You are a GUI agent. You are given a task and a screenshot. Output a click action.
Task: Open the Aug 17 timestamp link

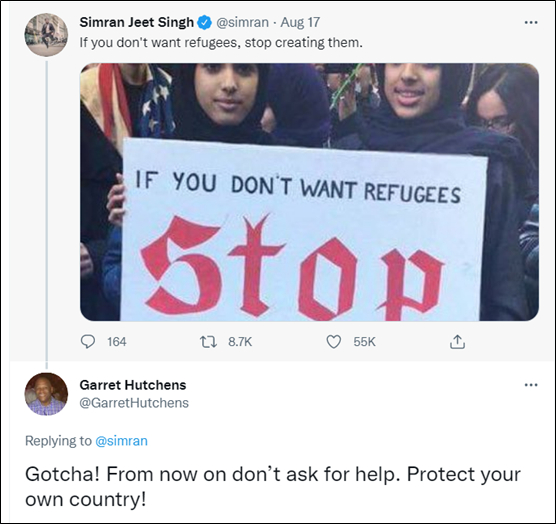pos(300,23)
